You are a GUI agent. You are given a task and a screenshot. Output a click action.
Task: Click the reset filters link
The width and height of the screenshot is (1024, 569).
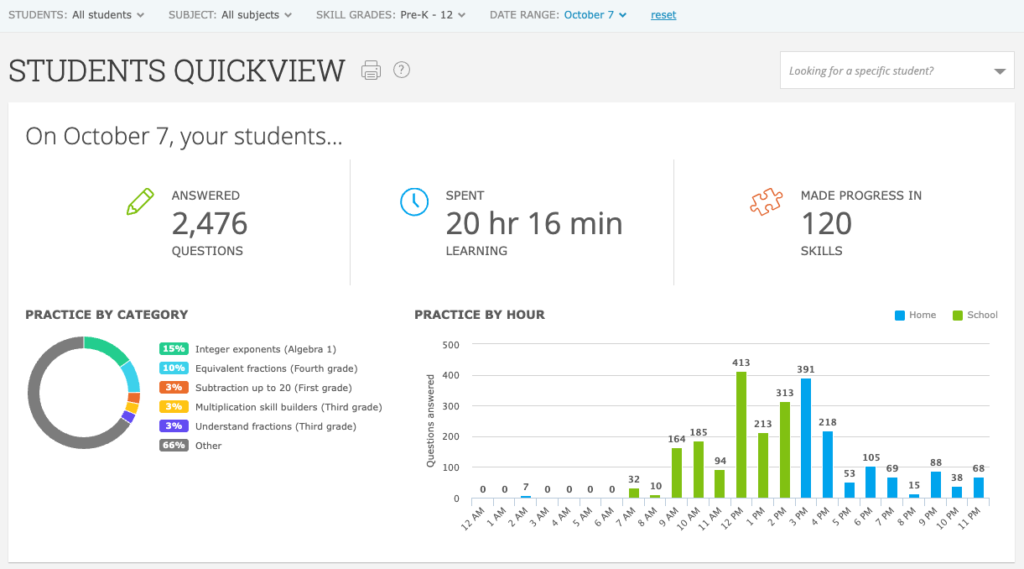[x=663, y=15]
